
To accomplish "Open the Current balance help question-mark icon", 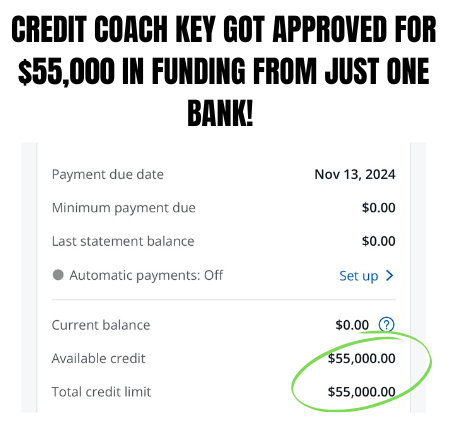I will pos(386,324).
